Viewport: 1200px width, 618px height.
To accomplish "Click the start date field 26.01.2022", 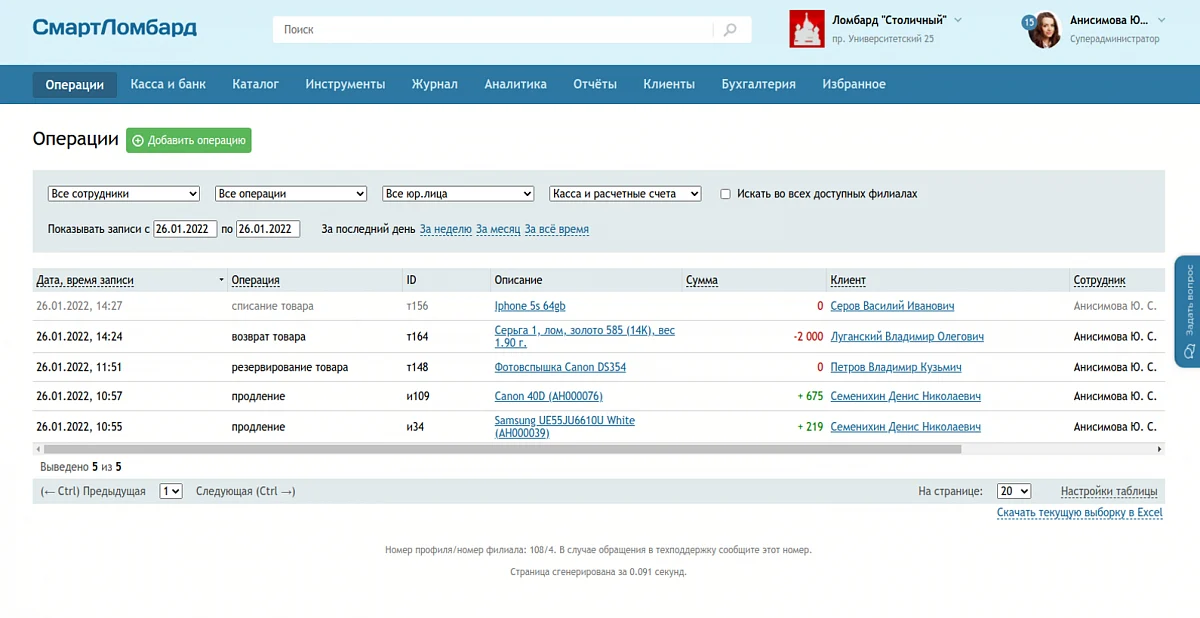I will pos(186,229).
